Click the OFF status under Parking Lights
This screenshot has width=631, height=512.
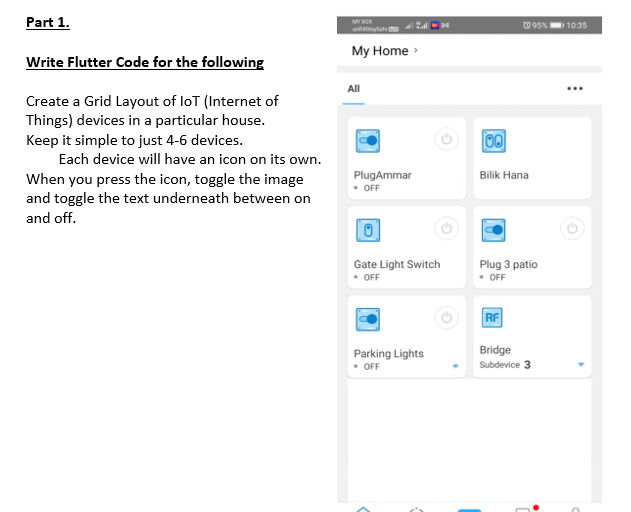tap(371, 366)
